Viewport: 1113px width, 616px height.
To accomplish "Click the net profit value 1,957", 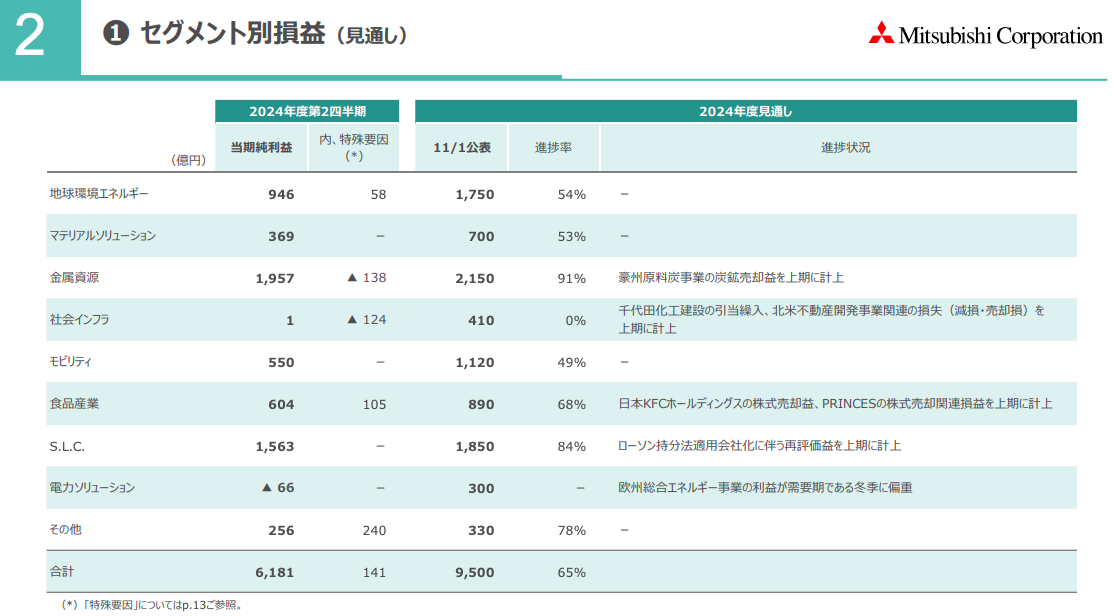I will click(275, 279).
